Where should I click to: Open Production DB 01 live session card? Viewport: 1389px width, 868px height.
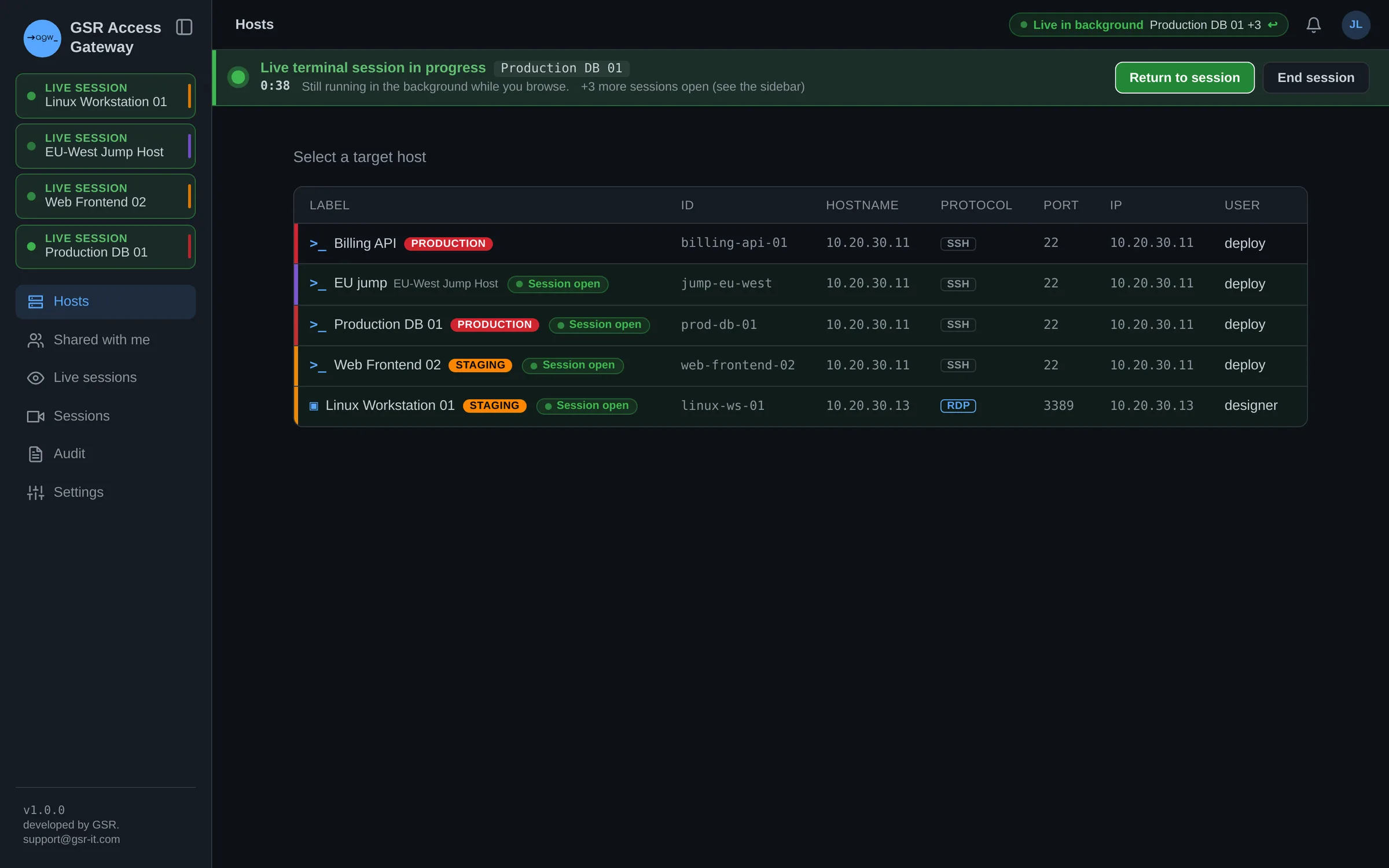[105, 247]
